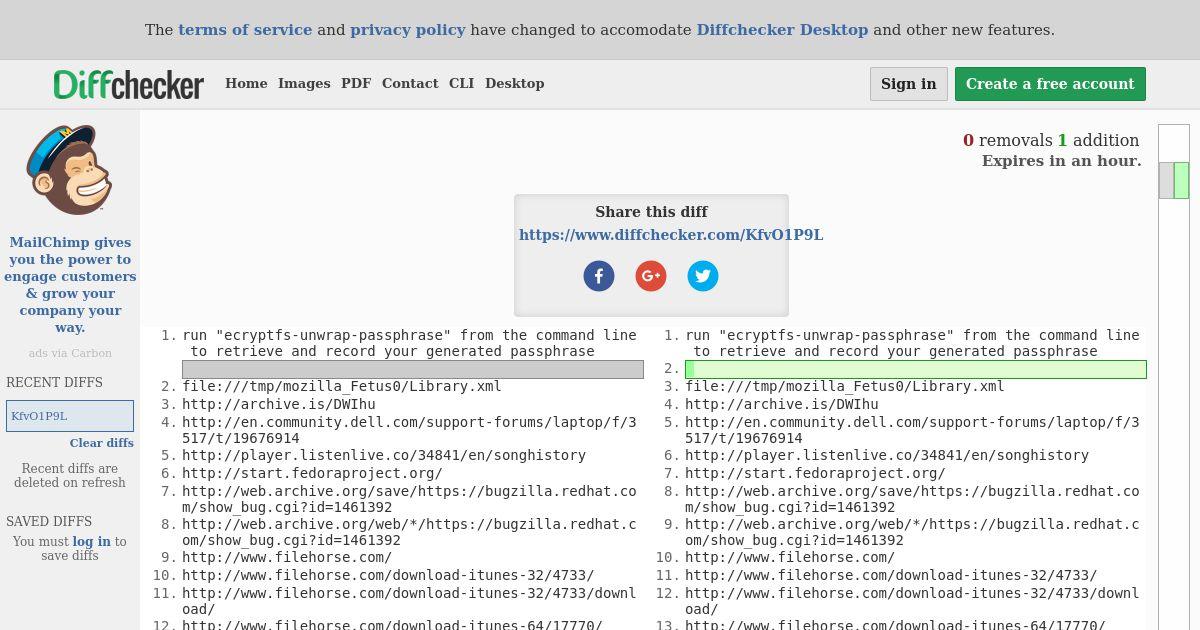Open the shared diff URL link

(671, 235)
